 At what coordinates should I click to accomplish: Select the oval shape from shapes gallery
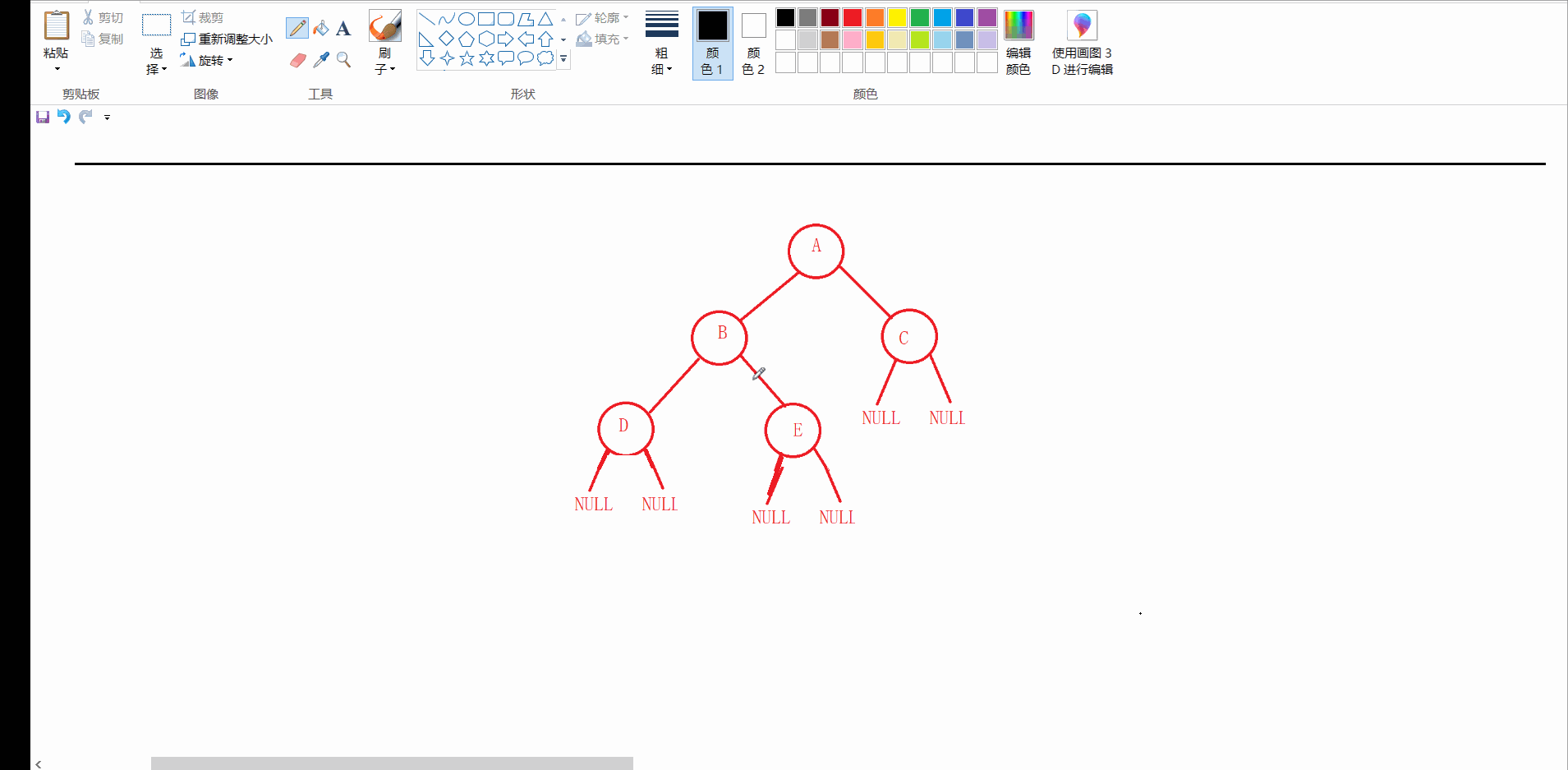(x=466, y=18)
